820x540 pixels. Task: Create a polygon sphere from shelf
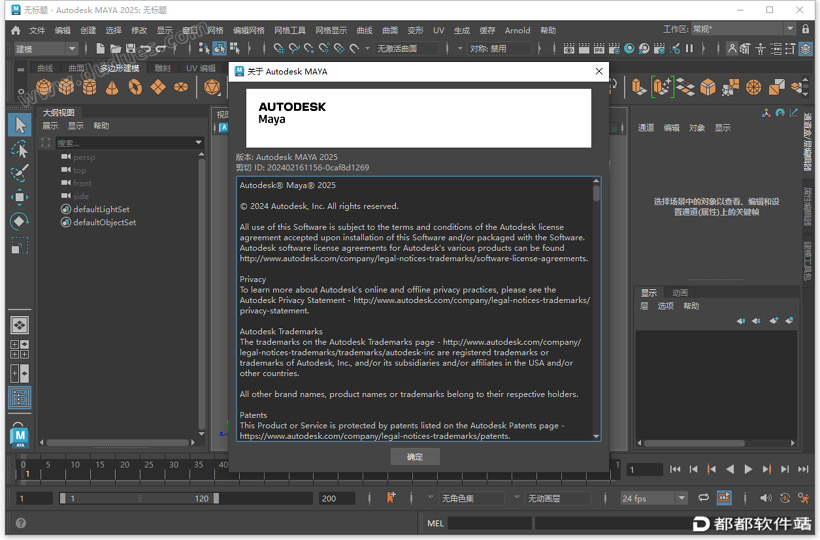pyautogui.click(x=44, y=87)
